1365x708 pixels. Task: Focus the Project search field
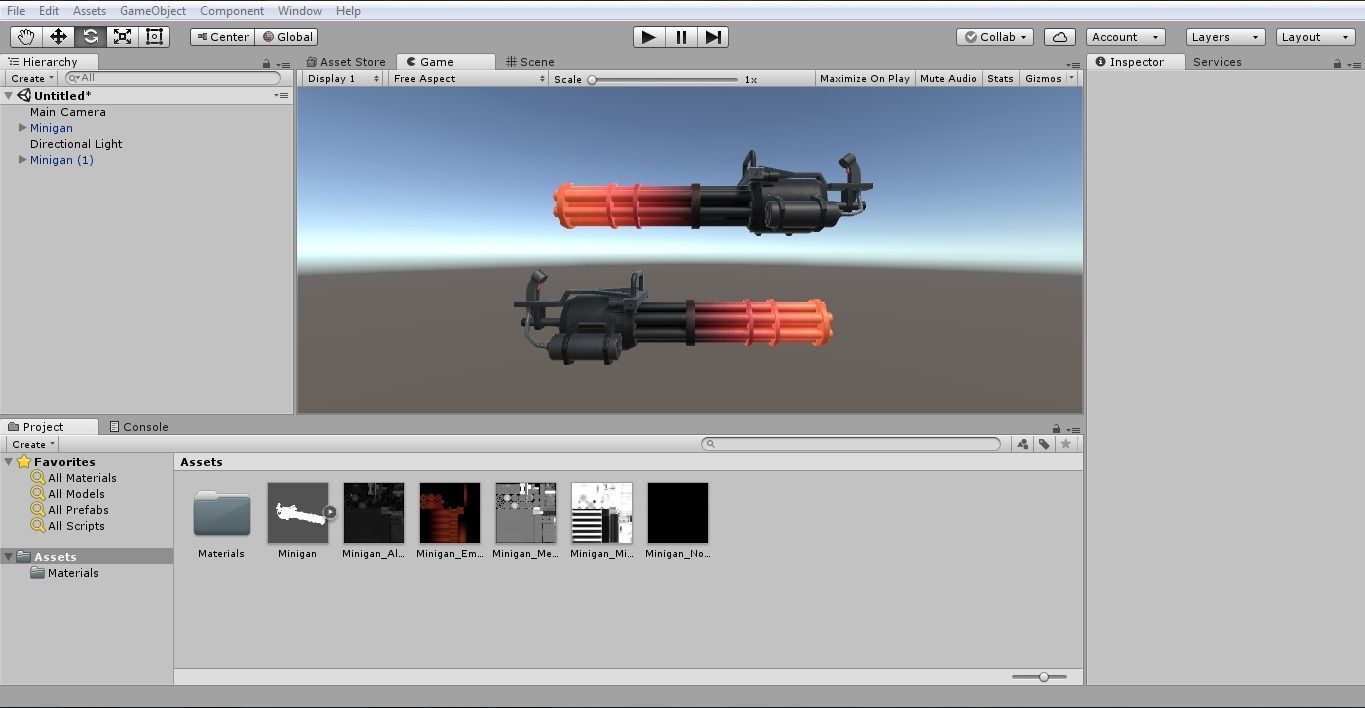[x=851, y=444]
